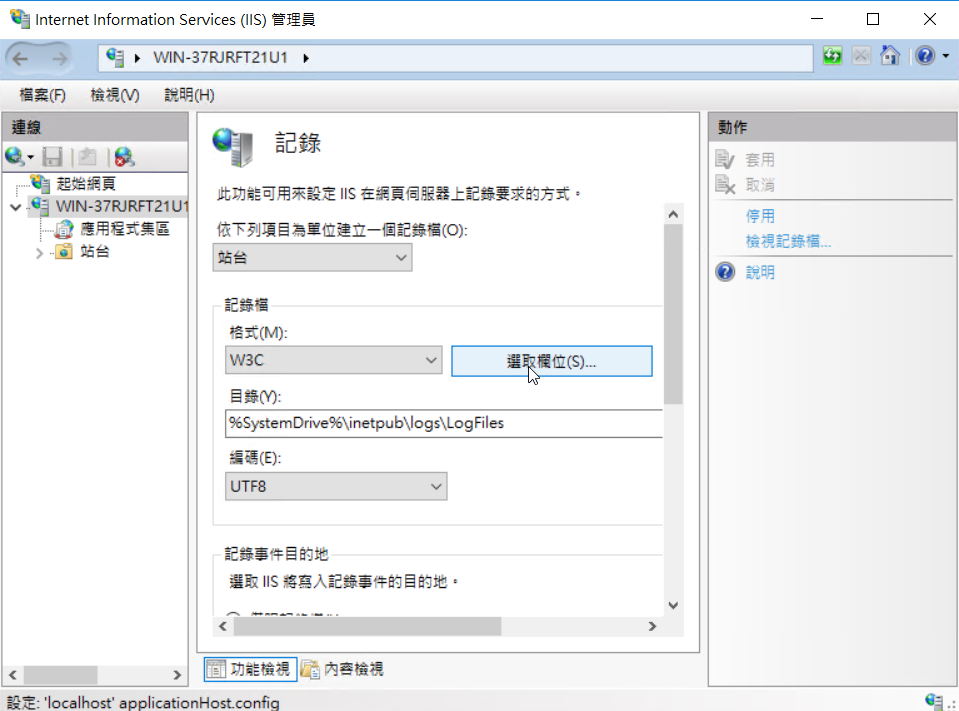Open the 檢視(V) menu
The width and height of the screenshot is (959, 711).
point(114,95)
